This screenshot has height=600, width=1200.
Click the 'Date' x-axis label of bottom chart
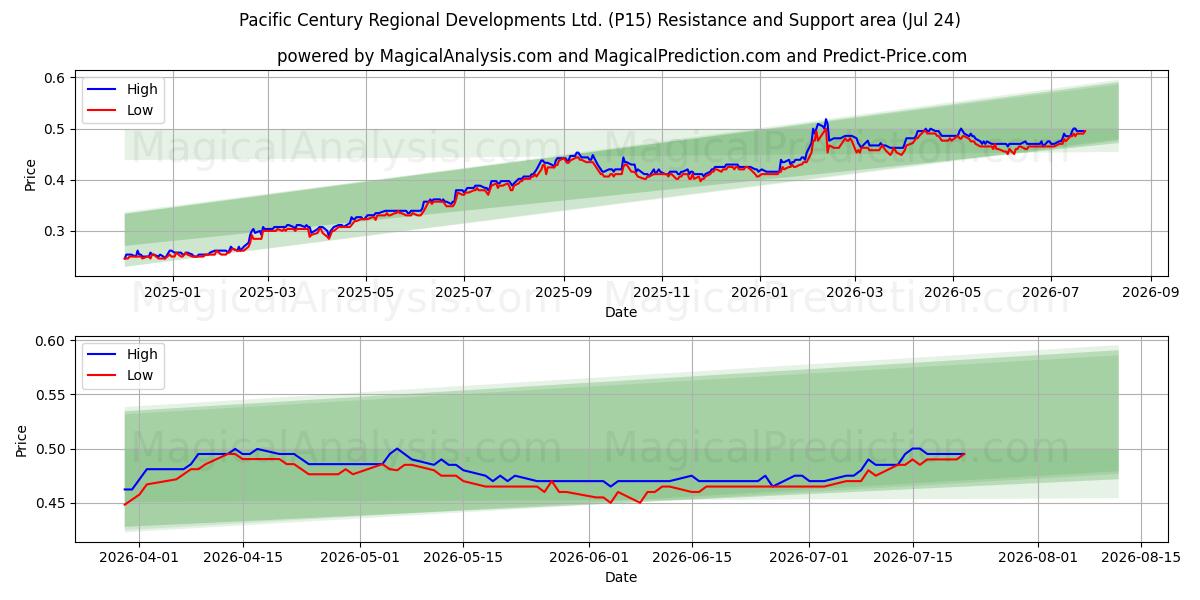click(x=621, y=577)
